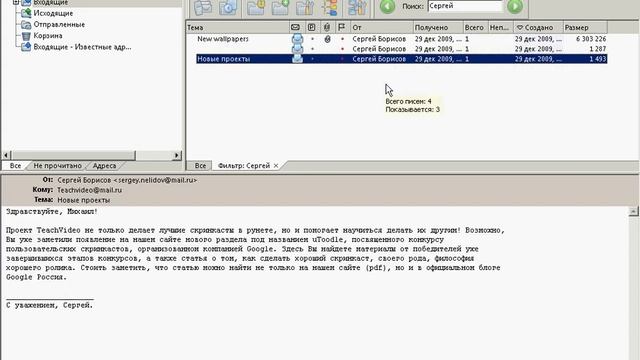640x360 pixels.
Task: Click the Отправленные folder icon
Action: tap(26, 24)
